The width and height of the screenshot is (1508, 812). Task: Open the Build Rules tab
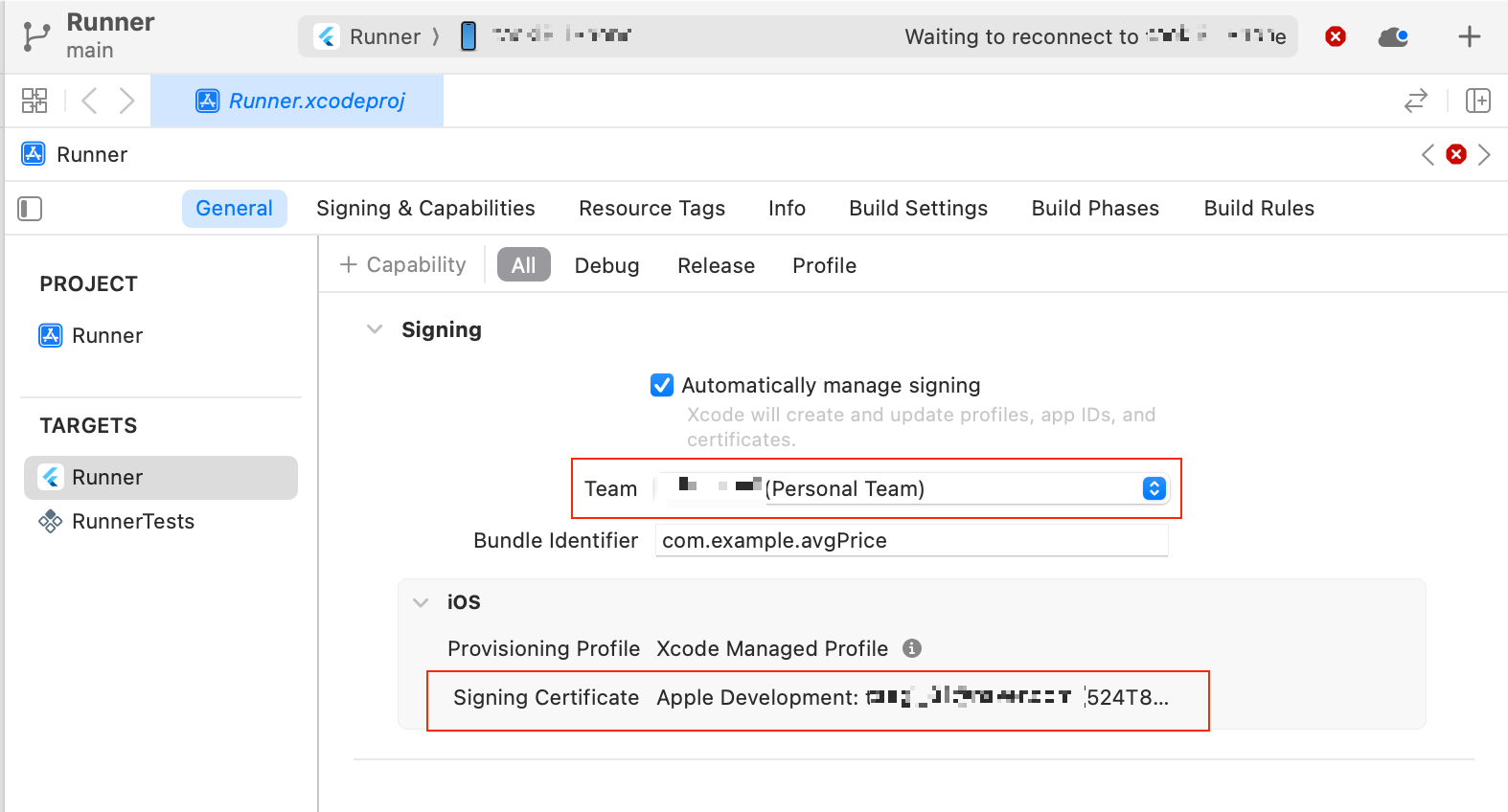[x=1259, y=209]
